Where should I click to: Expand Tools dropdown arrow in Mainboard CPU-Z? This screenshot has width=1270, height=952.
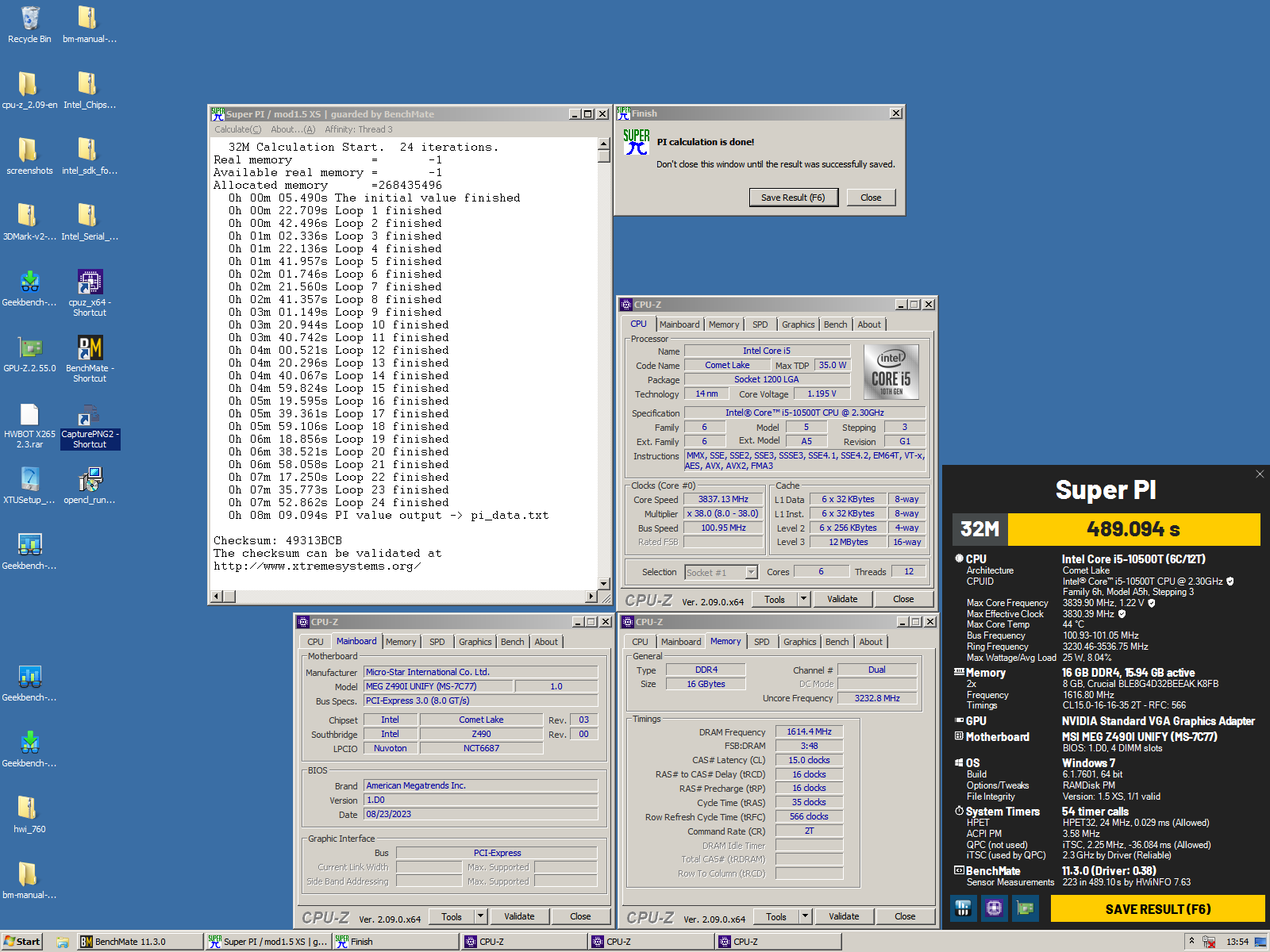pyautogui.click(x=480, y=916)
